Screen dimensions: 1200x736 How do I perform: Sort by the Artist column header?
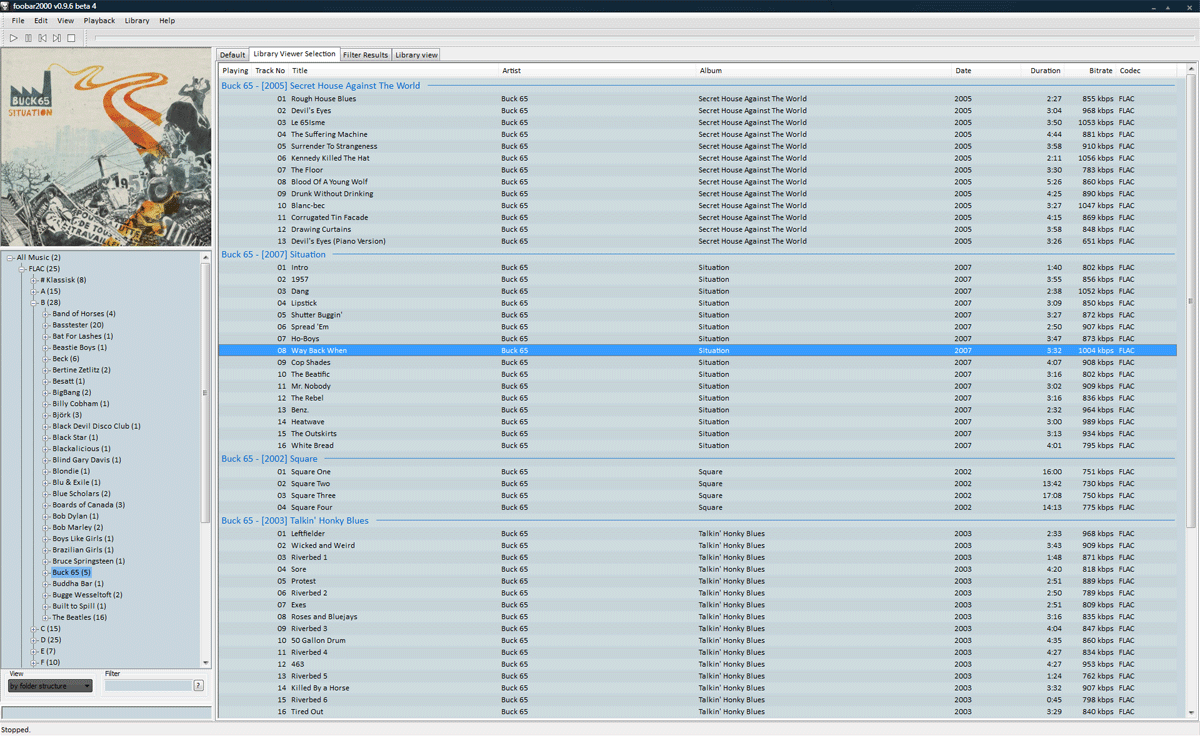coord(597,71)
